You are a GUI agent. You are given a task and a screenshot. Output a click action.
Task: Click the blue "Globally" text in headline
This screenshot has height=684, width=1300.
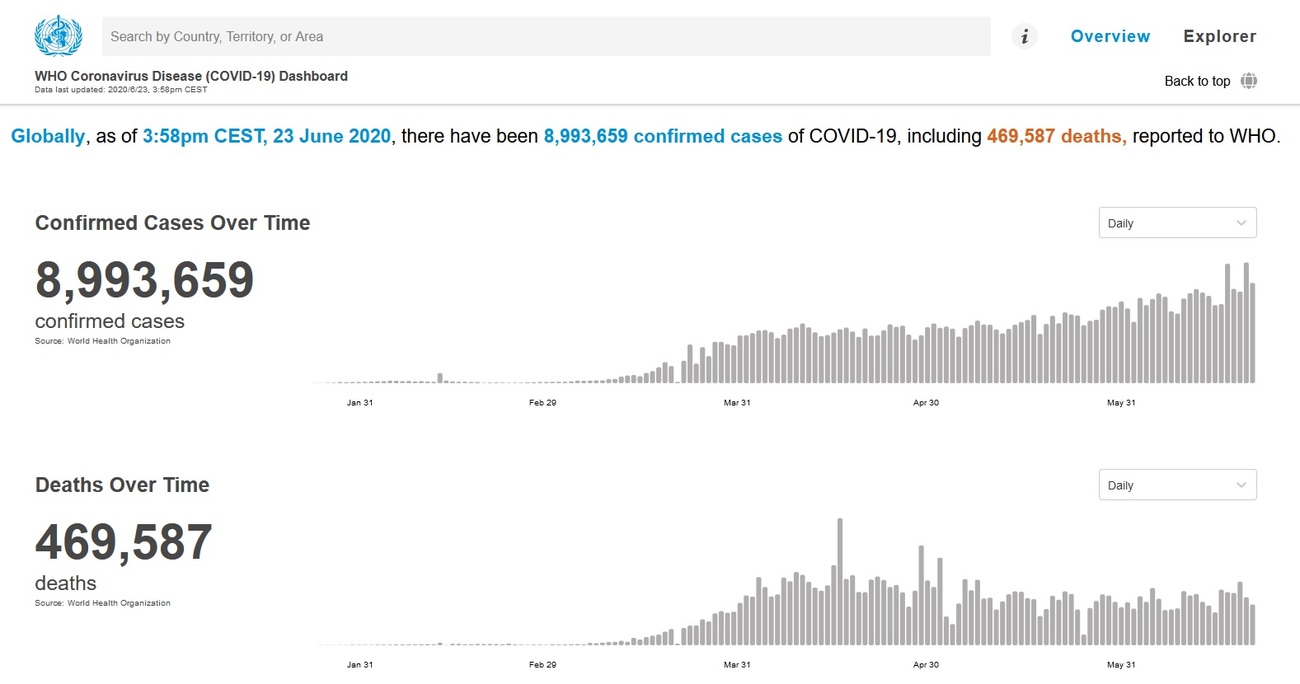coord(48,136)
